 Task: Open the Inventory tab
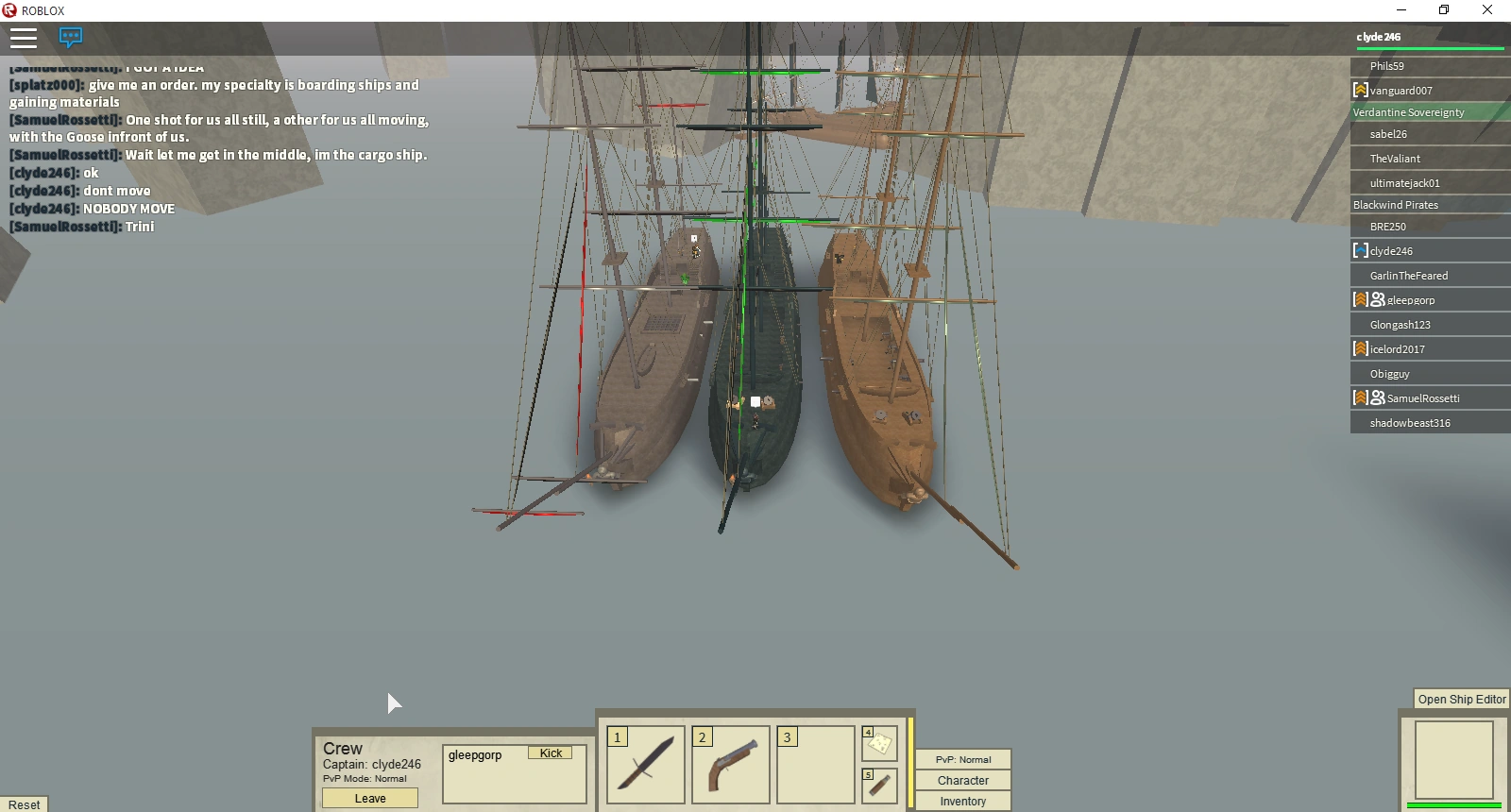pos(963,802)
